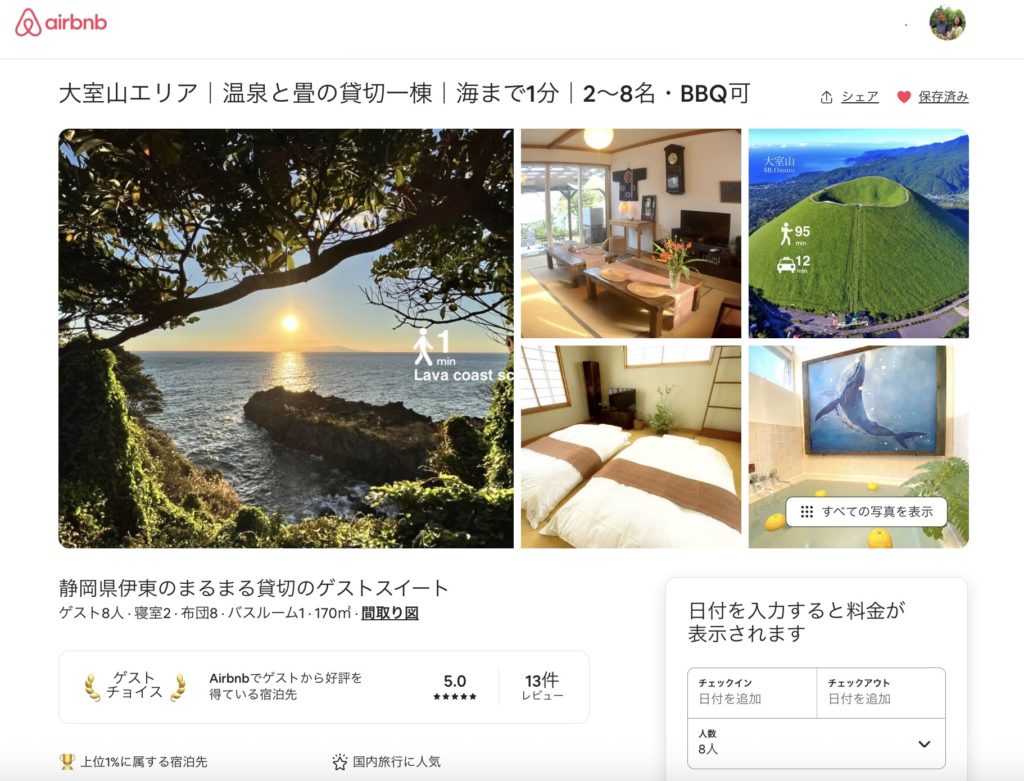Click the Airbnb logo icon
Screen dimensions: 1024x781
point(27,23)
